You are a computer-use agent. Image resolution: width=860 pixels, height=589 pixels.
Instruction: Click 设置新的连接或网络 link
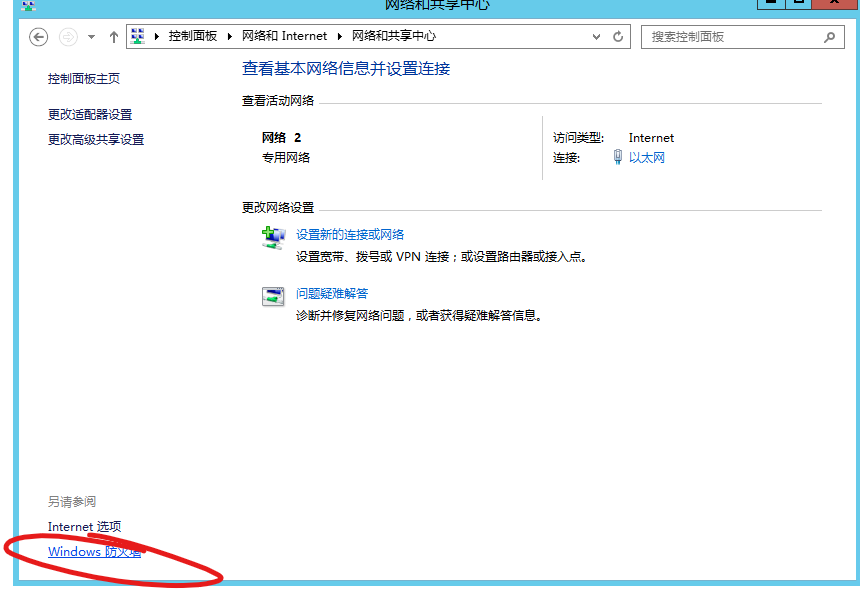350,235
